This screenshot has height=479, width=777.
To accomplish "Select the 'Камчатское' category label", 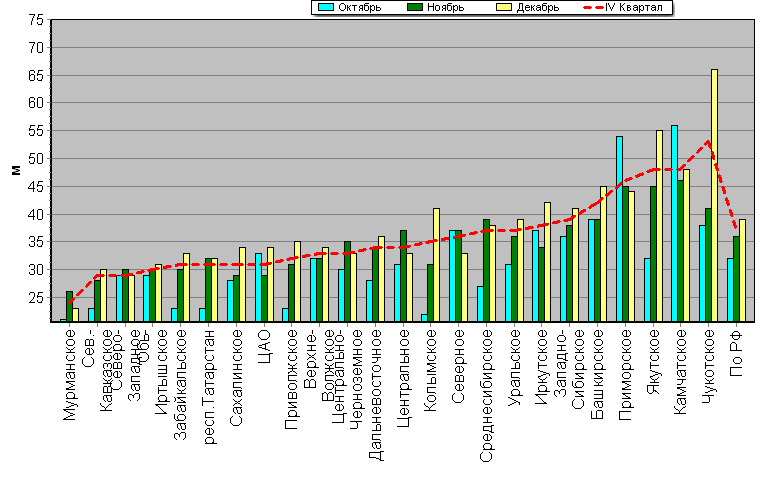I will (680, 372).
